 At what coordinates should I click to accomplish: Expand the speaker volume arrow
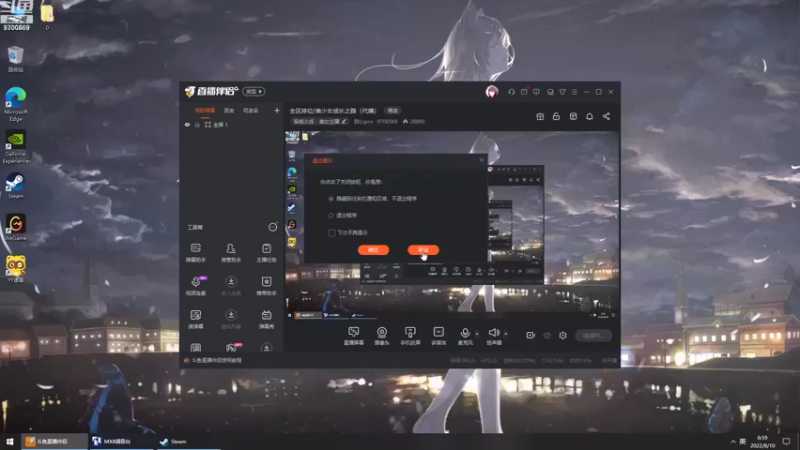(x=506, y=334)
